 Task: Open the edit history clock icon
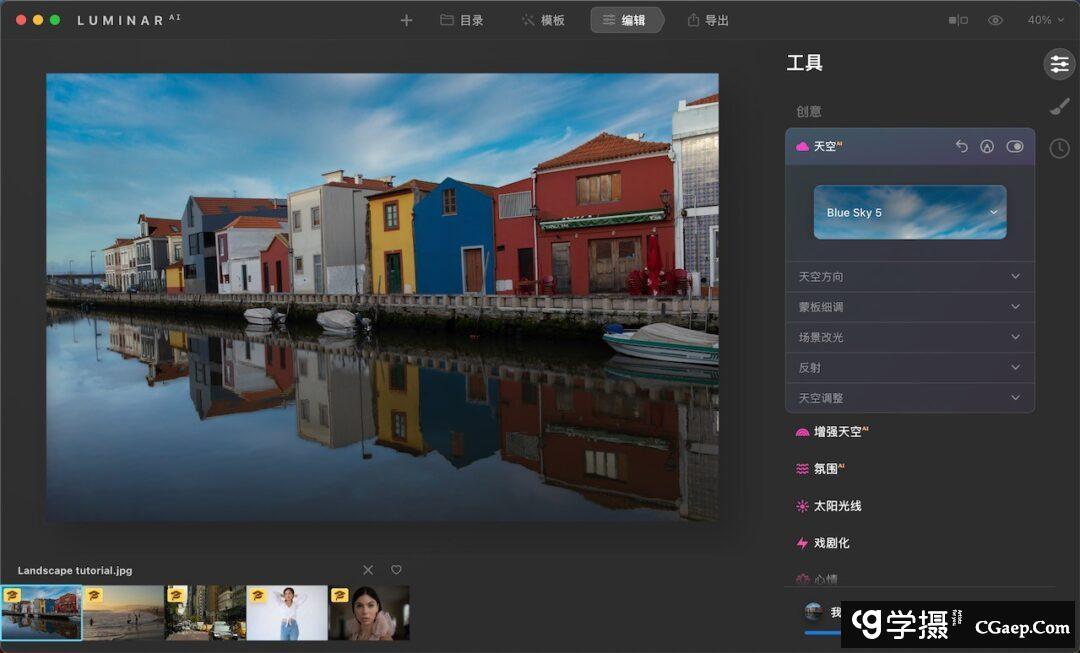(1059, 149)
